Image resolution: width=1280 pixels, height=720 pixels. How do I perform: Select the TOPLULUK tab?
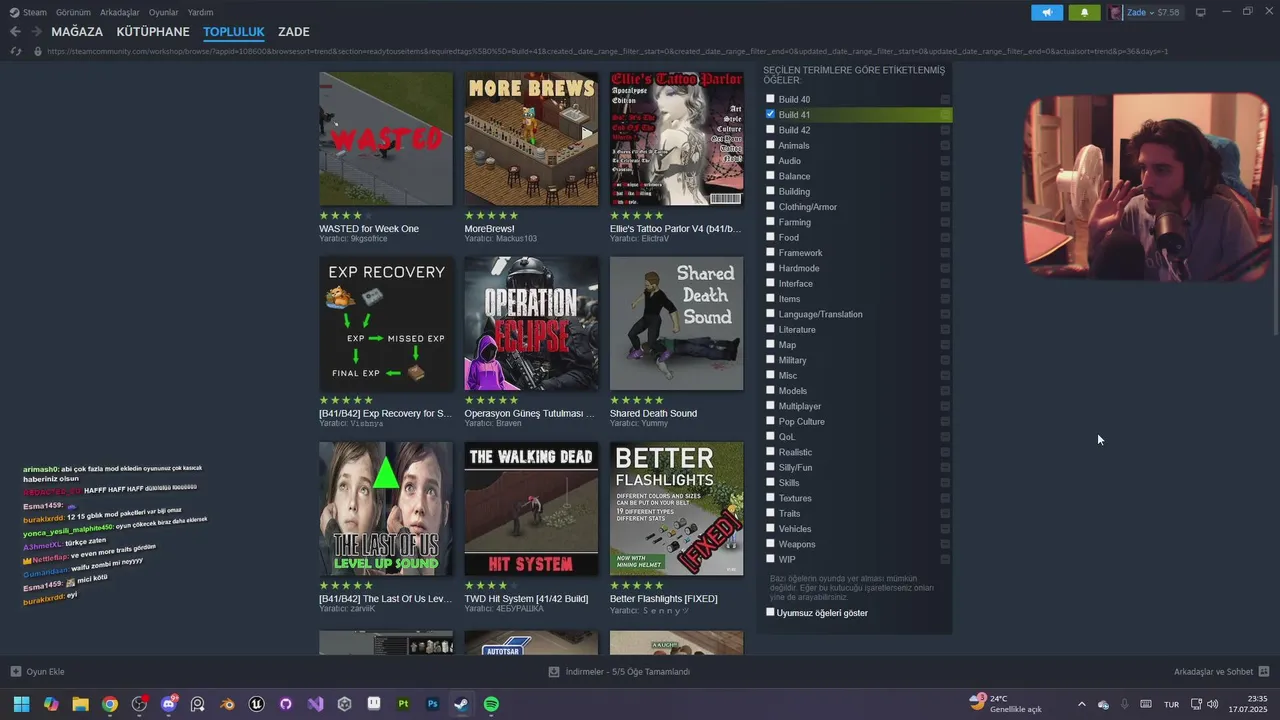coord(234,32)
